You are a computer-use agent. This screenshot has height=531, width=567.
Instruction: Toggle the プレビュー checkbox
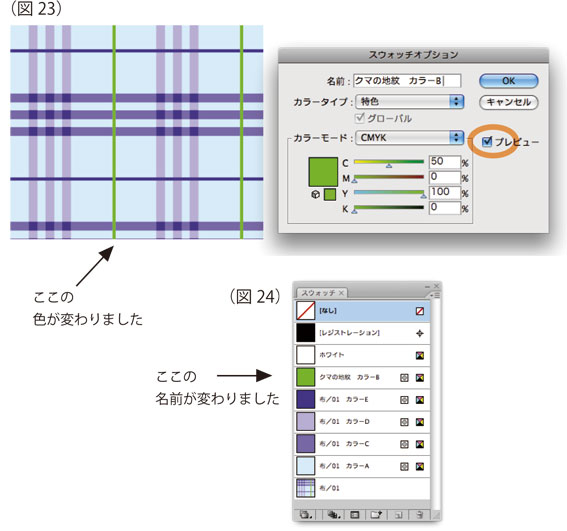click(x=487, y=141)
